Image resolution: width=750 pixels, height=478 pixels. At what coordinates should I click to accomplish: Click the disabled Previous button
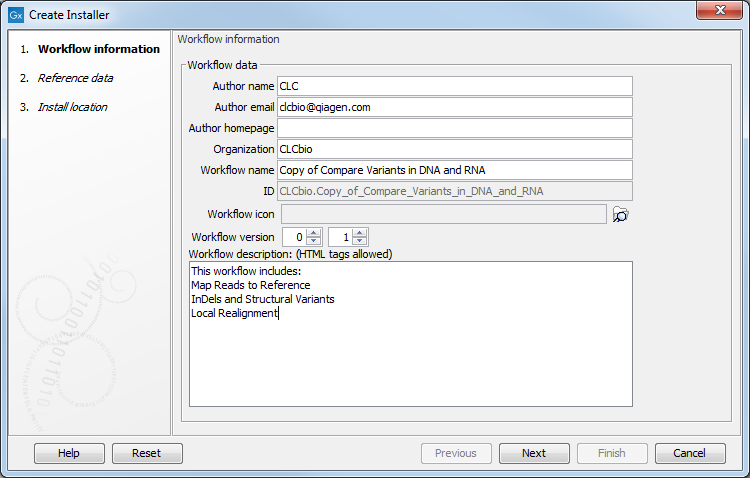pyautogui.click(x=456, y=453)
